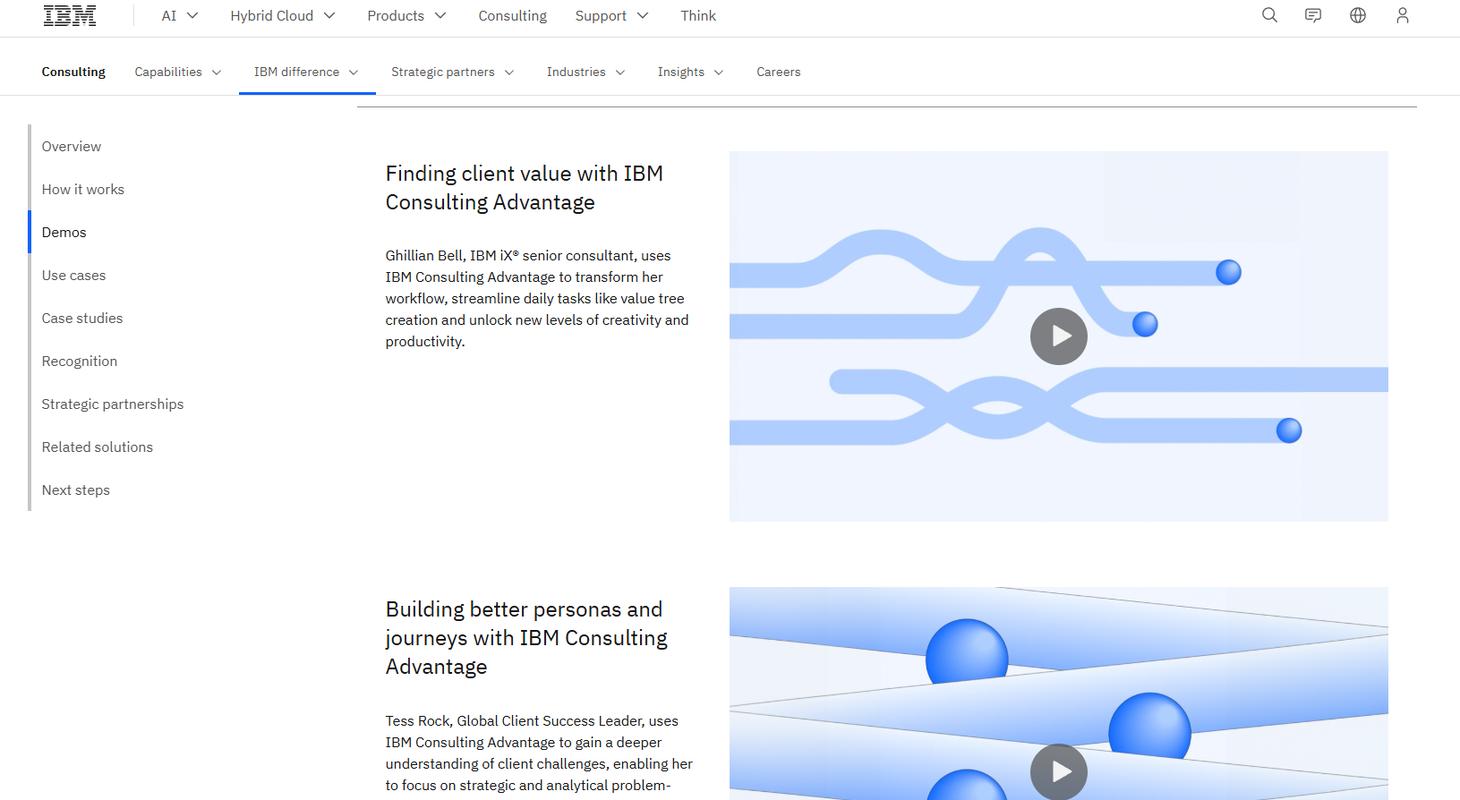Expand the Support menu
The image size is (1460, 800).
tap(612, 16)
